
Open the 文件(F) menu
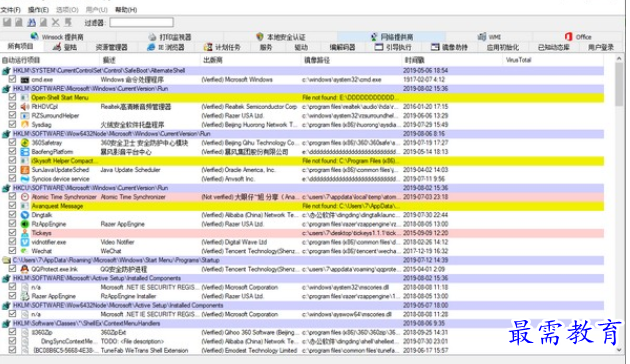pos(10,10)
